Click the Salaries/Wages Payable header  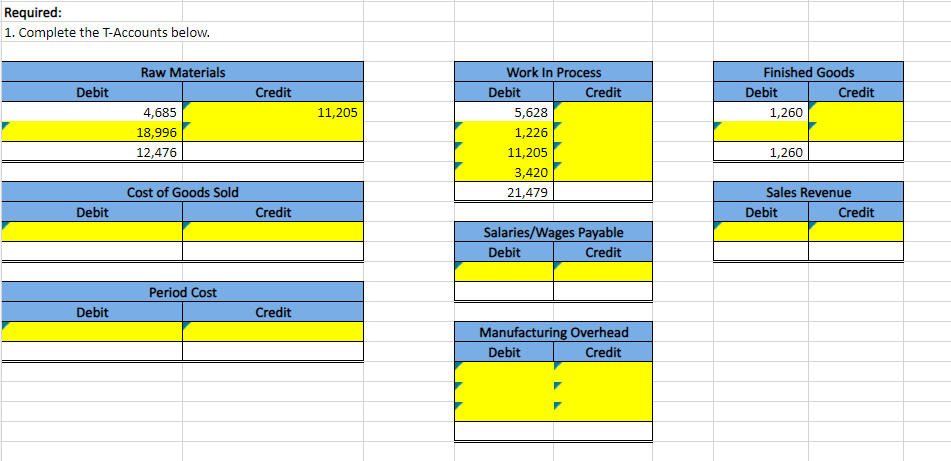point(554,232)
